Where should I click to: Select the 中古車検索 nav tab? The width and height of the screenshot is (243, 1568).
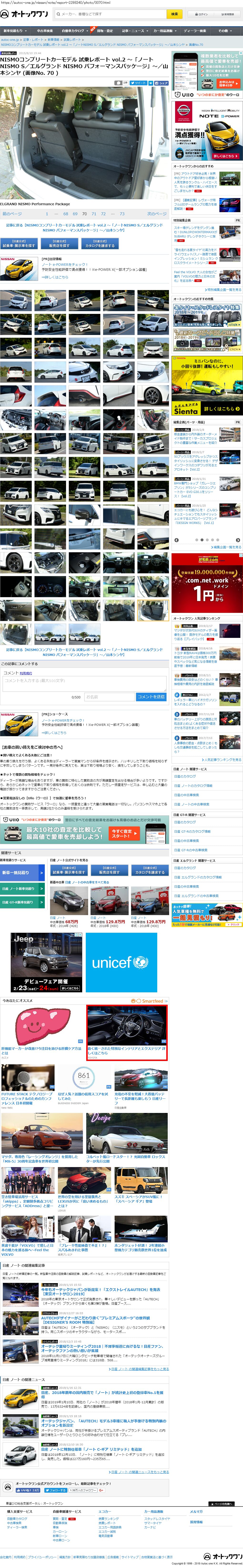tap(45, 31)
